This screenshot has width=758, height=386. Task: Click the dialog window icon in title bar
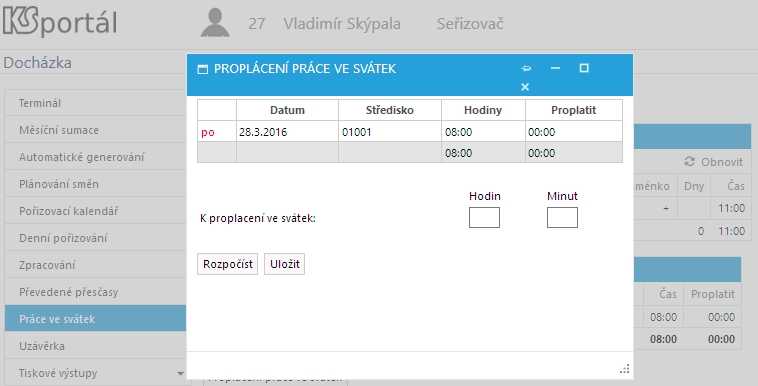pos(203,69)
